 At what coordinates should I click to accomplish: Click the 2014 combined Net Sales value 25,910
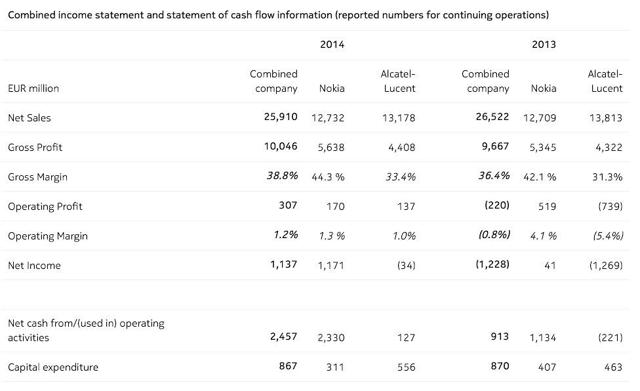(281, 117)
